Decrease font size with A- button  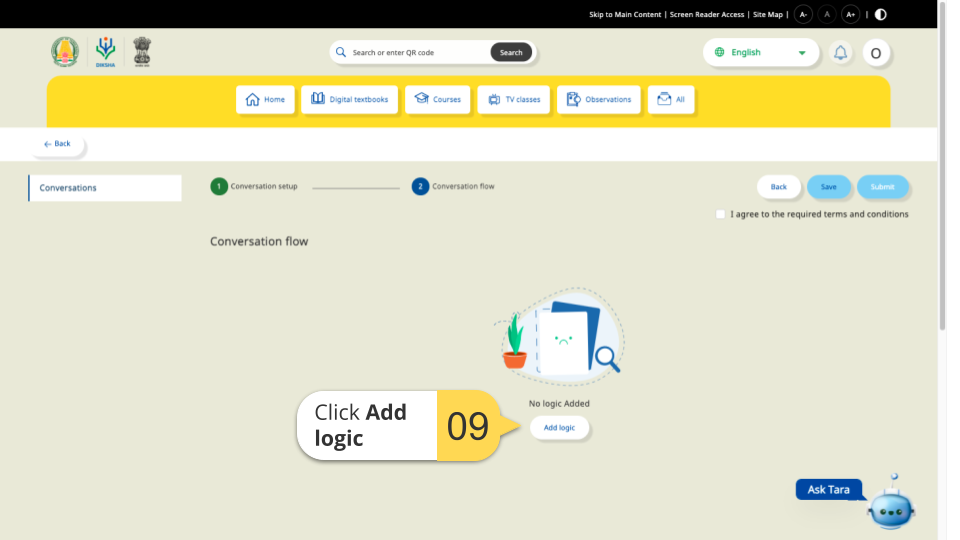(803, 14)
